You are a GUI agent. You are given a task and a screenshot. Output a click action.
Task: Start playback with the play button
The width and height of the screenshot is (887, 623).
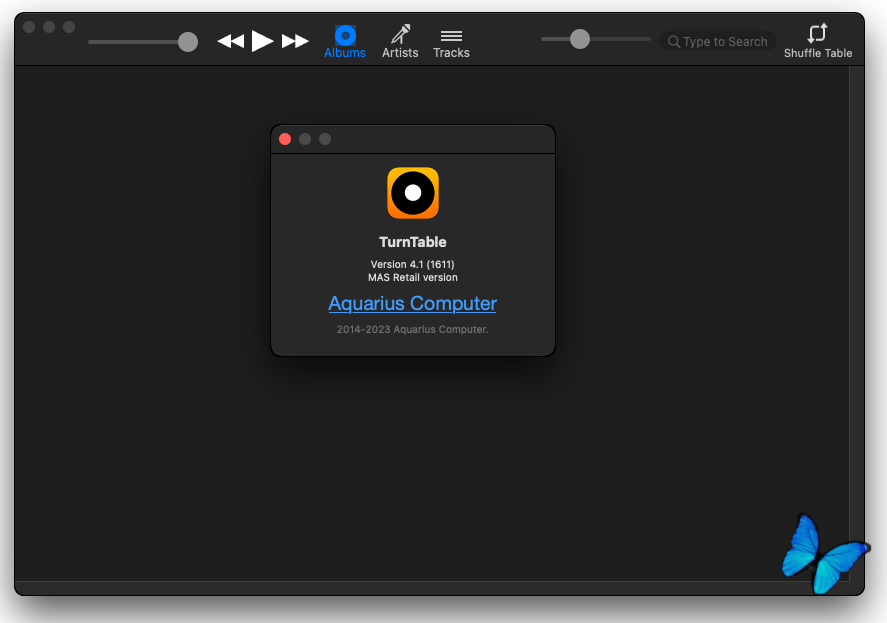pos(262,41)
